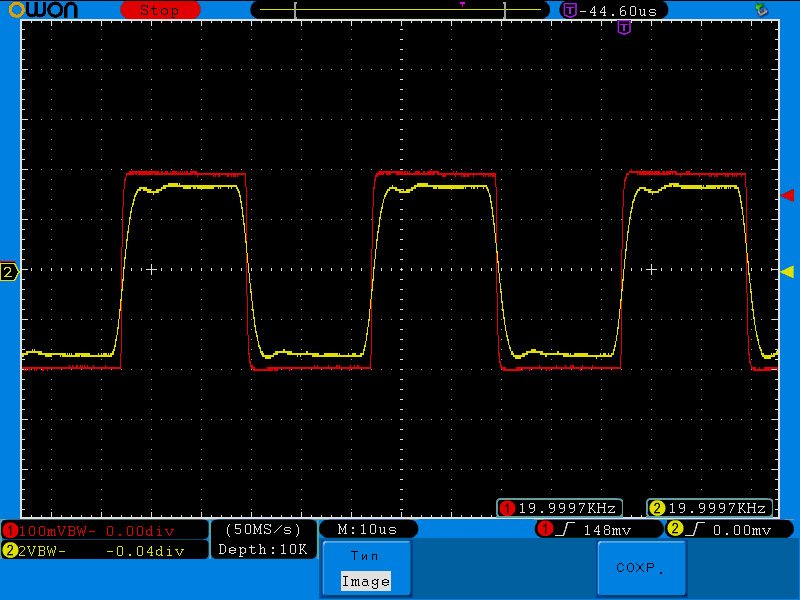
Task: Click the channel 2 zero-level marker on left
Action: point(9,272)
